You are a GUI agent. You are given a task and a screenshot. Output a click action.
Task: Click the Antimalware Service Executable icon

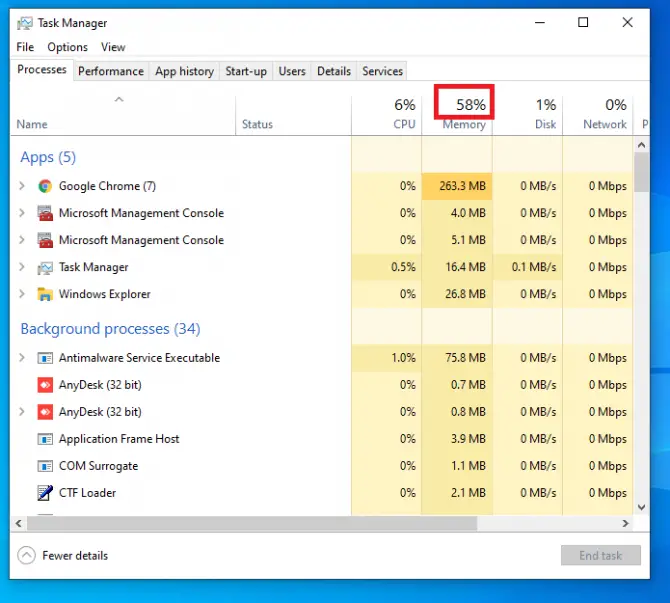pyautogui.click(x=45, y=358)
